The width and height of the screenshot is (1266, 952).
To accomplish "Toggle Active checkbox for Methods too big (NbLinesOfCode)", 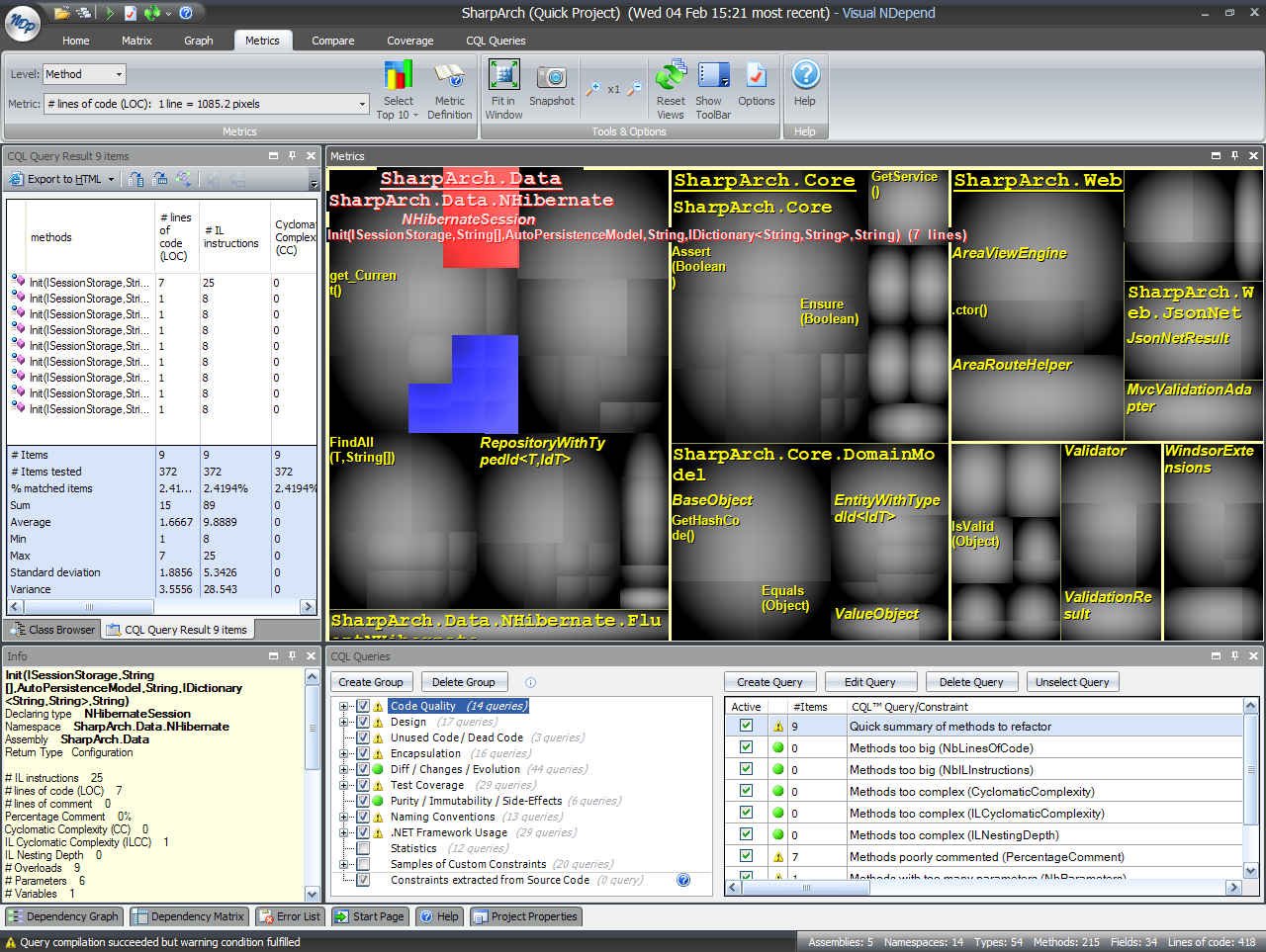I will [746, 747].
